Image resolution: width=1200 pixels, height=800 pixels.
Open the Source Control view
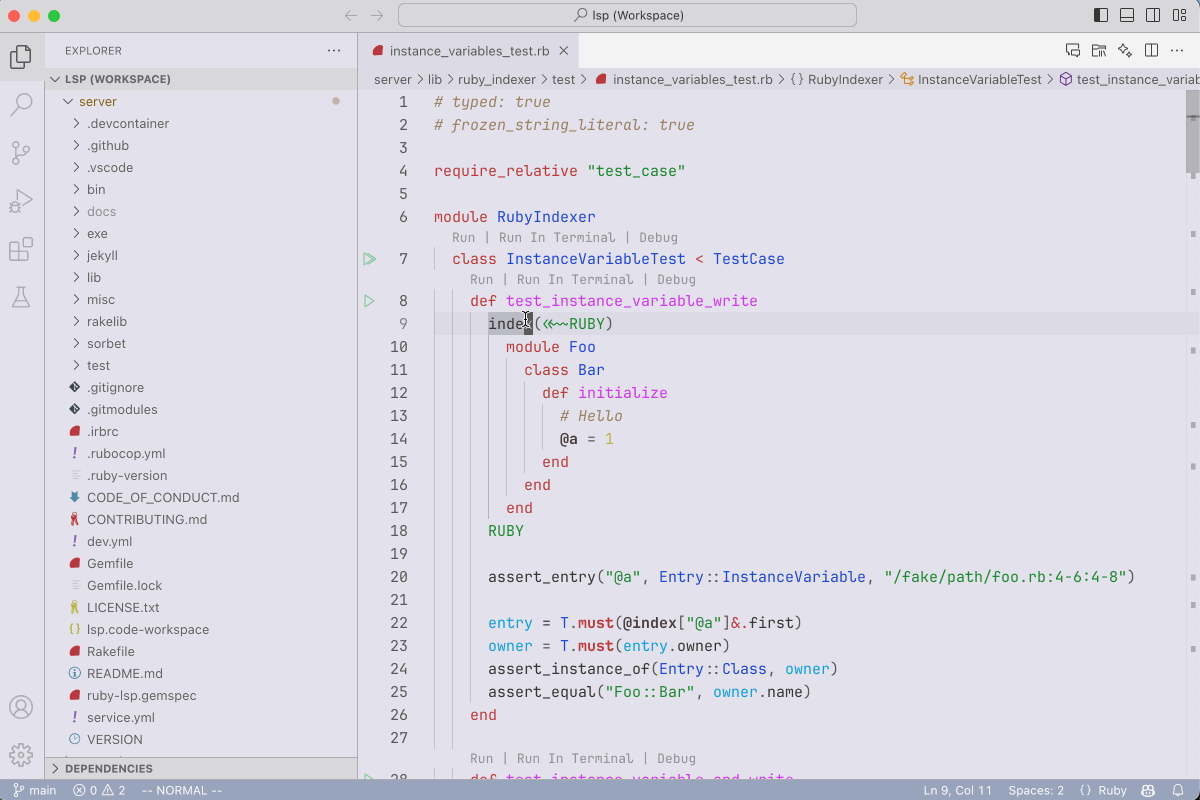click(21, 153)
